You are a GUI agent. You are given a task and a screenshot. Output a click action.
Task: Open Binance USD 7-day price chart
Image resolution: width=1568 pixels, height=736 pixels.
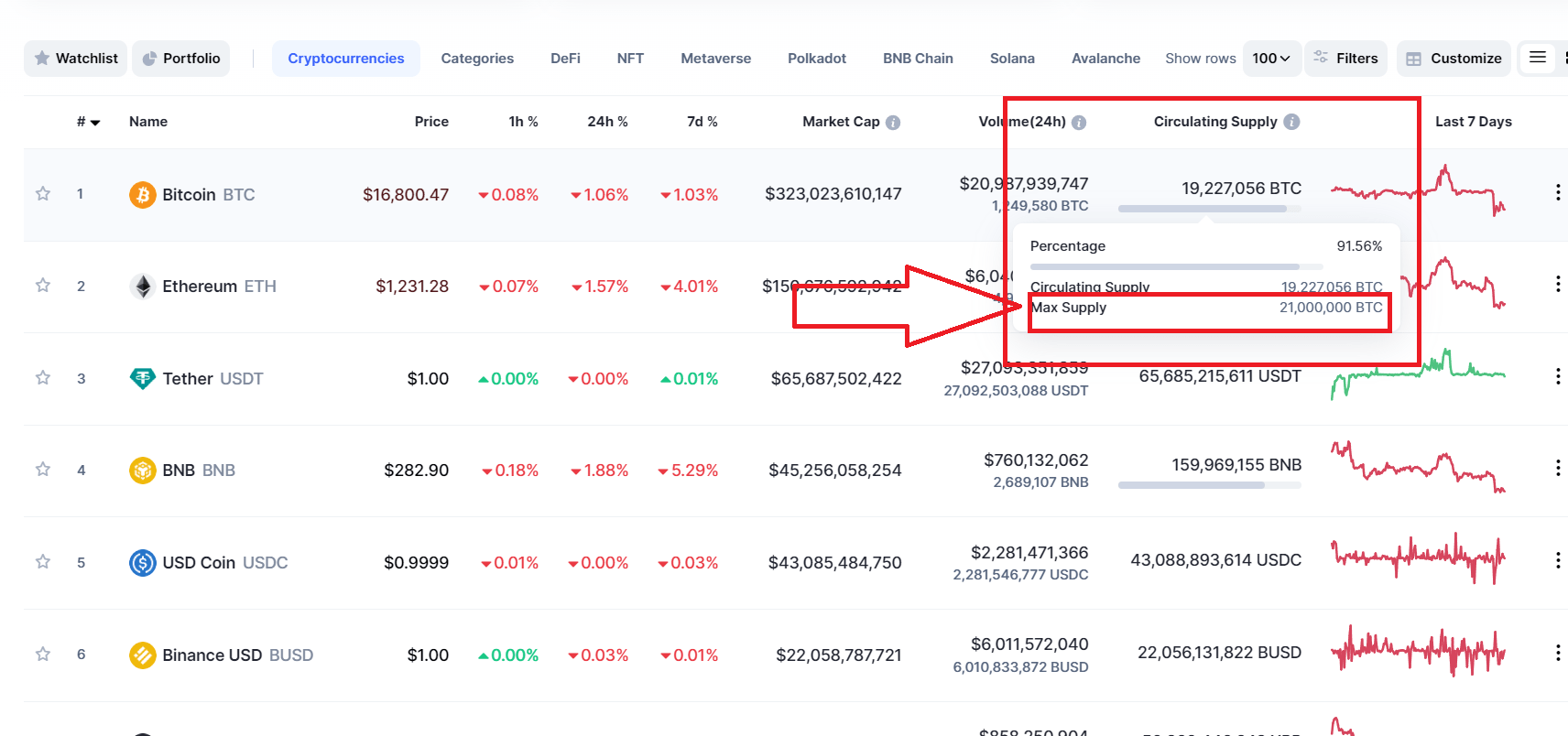pyautogui.click(x=1418, y=651)
